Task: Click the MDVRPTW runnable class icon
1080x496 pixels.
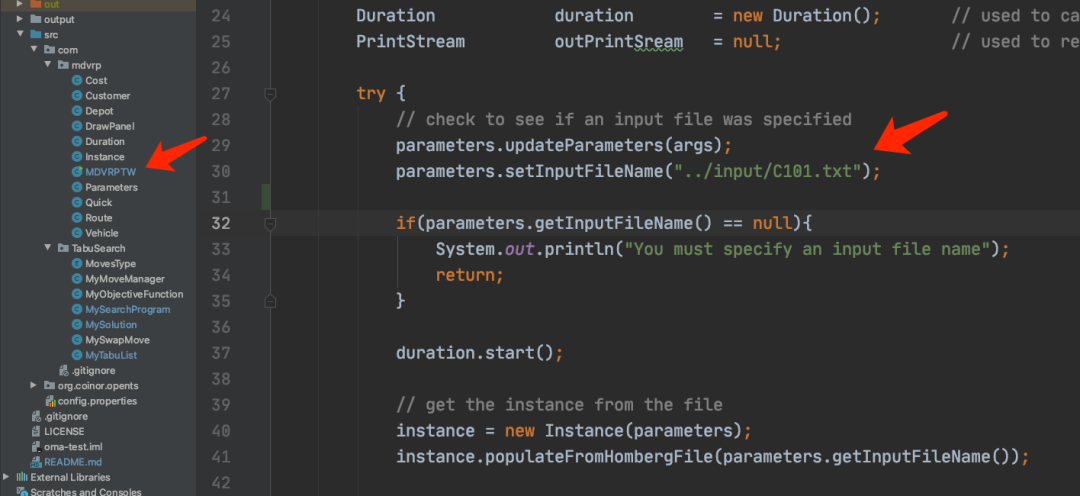Action: coord(77,172)
